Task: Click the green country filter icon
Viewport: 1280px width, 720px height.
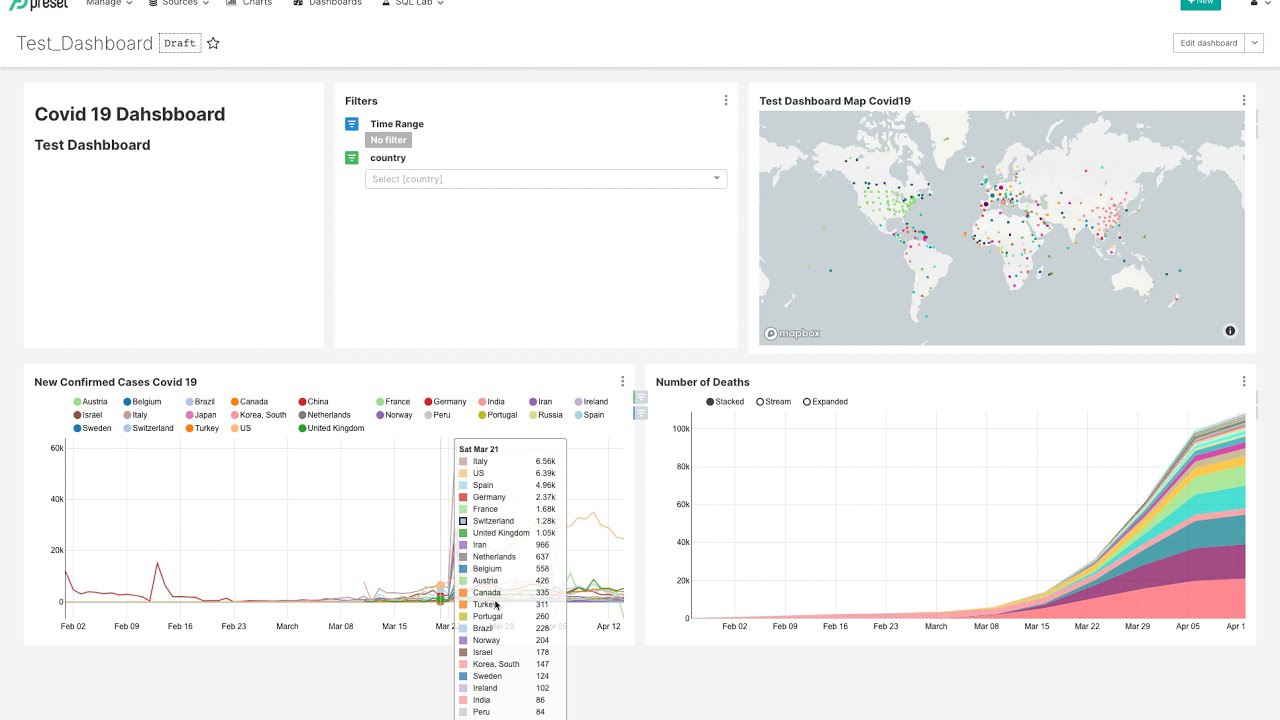Action: point(352,158)
